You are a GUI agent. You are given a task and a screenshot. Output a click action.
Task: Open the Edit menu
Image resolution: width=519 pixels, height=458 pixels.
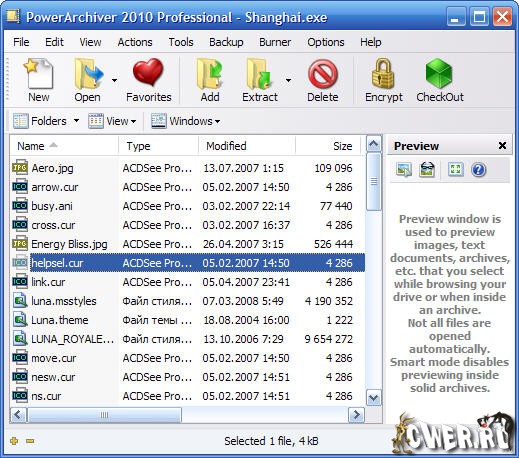54,42
